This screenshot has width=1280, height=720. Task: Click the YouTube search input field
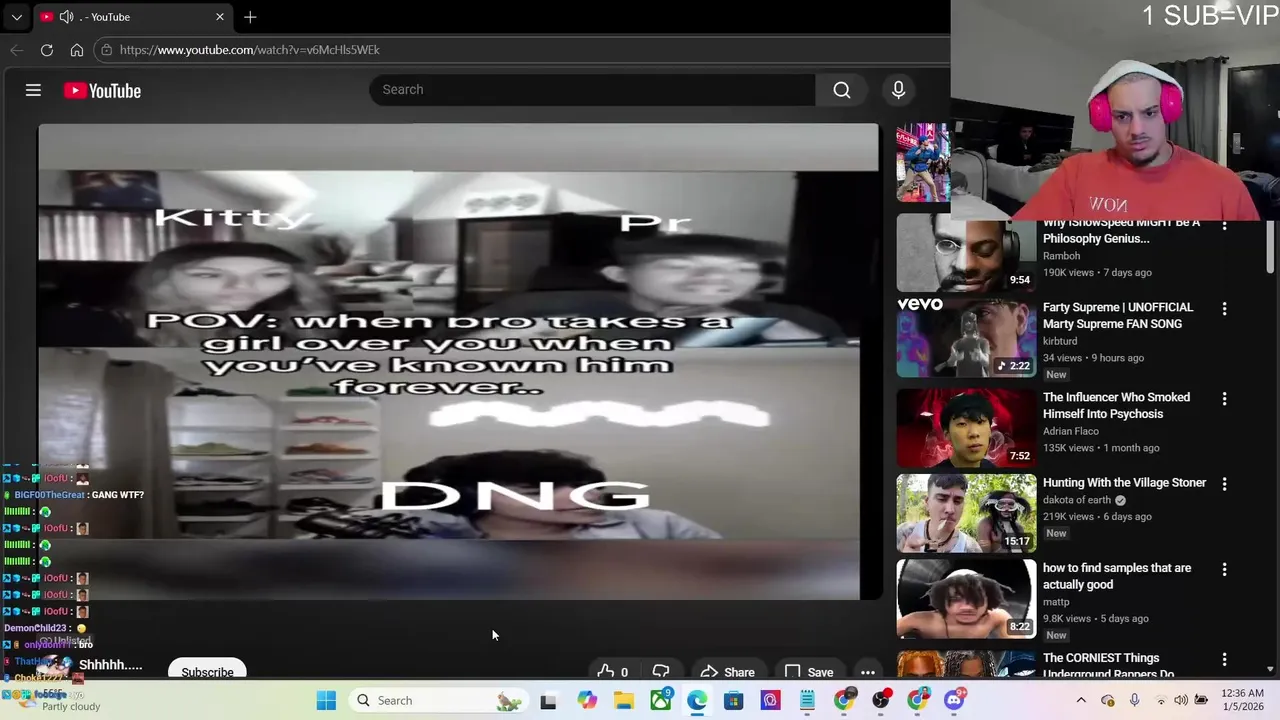(x=592, y=90)
